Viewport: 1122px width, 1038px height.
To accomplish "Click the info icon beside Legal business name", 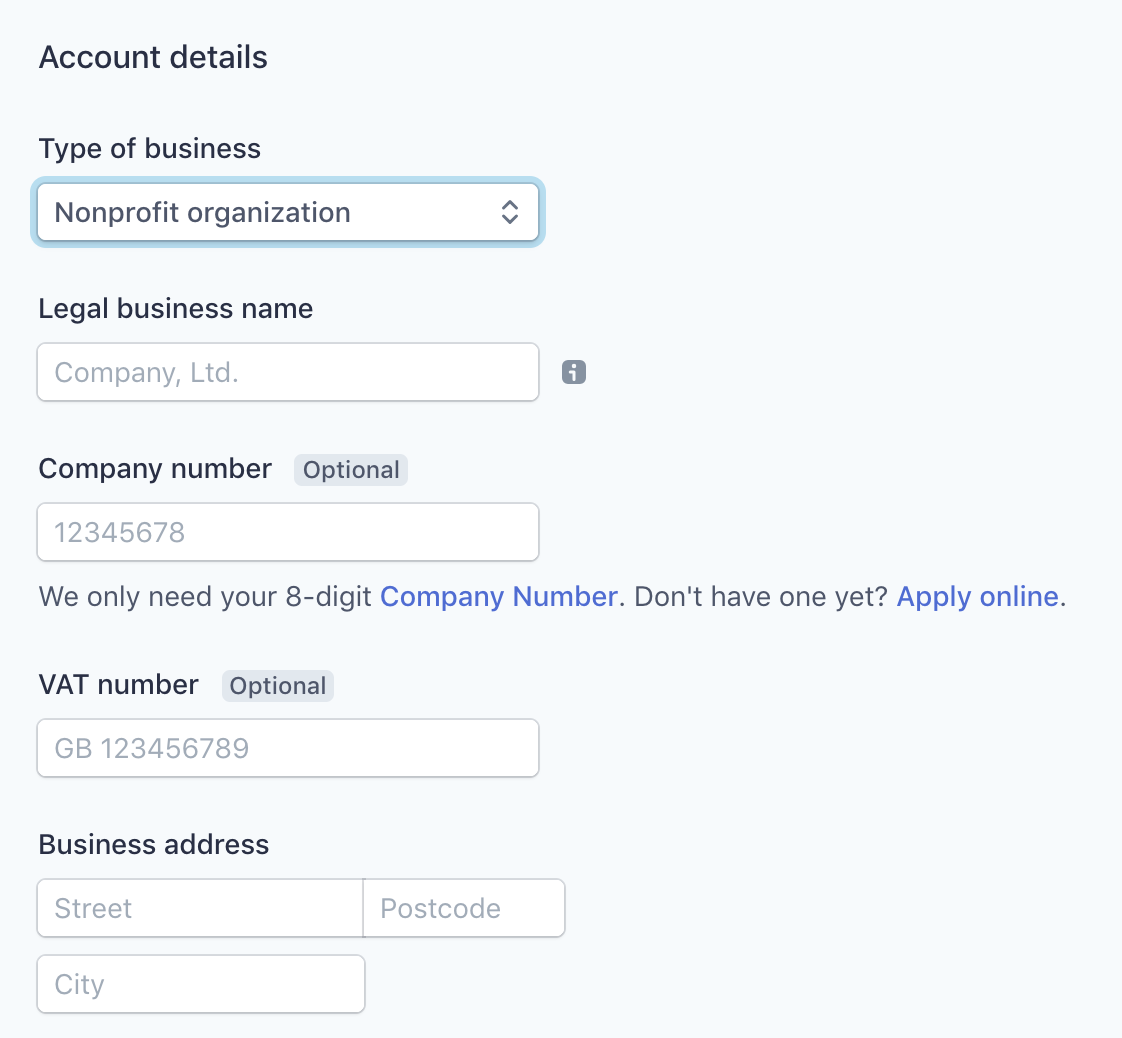I will click(x=573, y=372).
